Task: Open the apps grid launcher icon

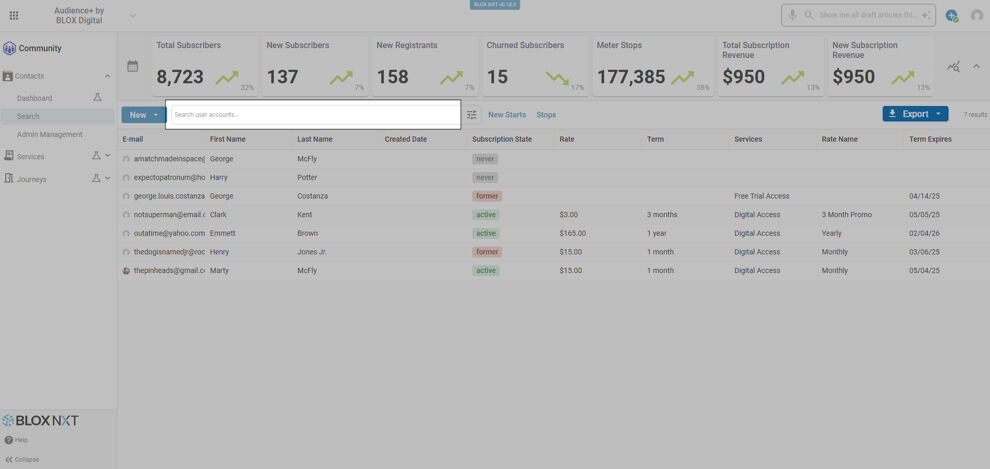Action: point(14,15)
